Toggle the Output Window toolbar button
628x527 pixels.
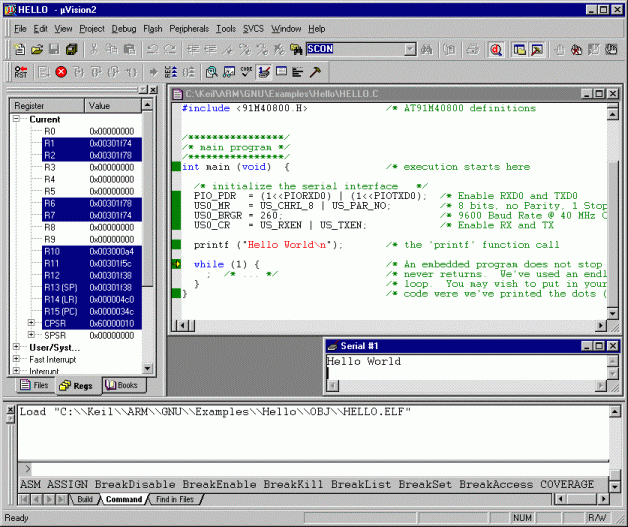coord(537,49)
